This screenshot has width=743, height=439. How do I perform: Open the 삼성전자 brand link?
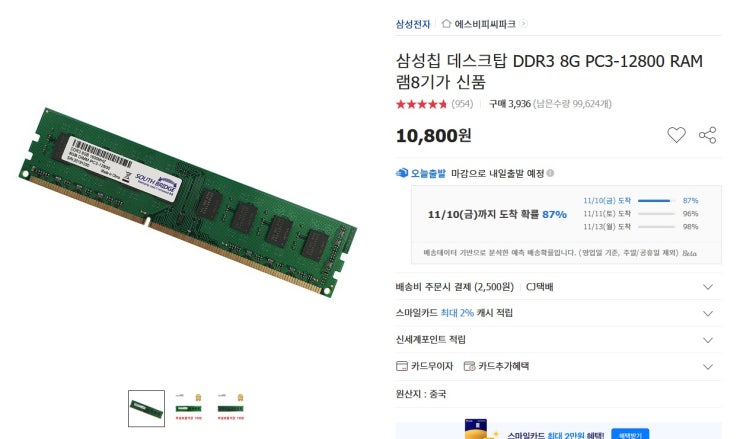pyautogui.click(x=413, y=24)
